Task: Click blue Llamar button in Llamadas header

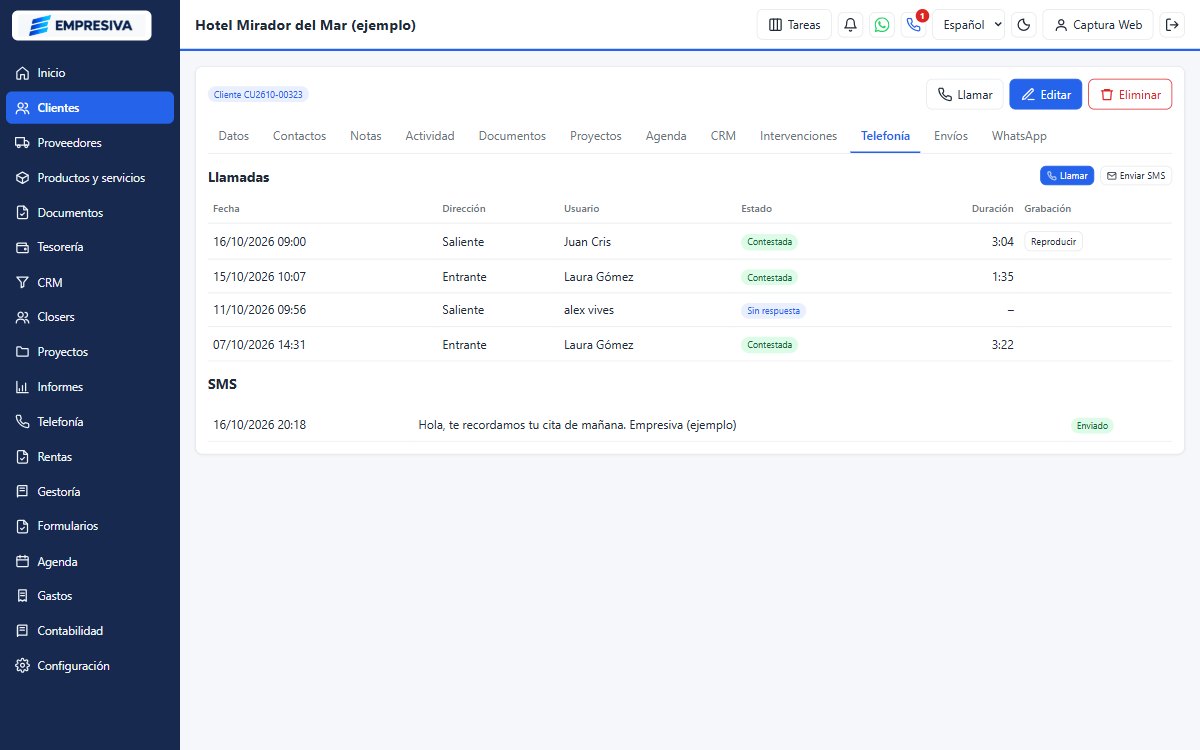Action: [x=1067, y=176]
